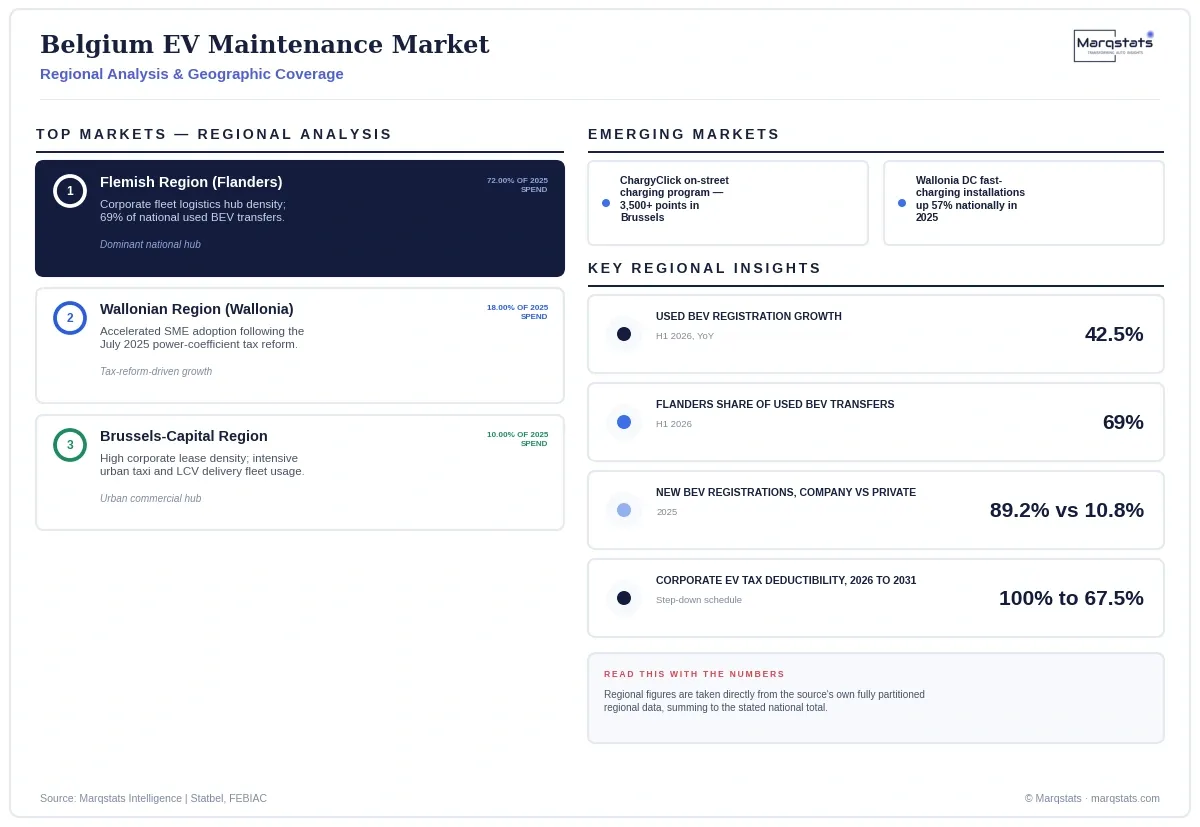Click the 69% value
The image size is (1200, 827).
[1123, 422]
